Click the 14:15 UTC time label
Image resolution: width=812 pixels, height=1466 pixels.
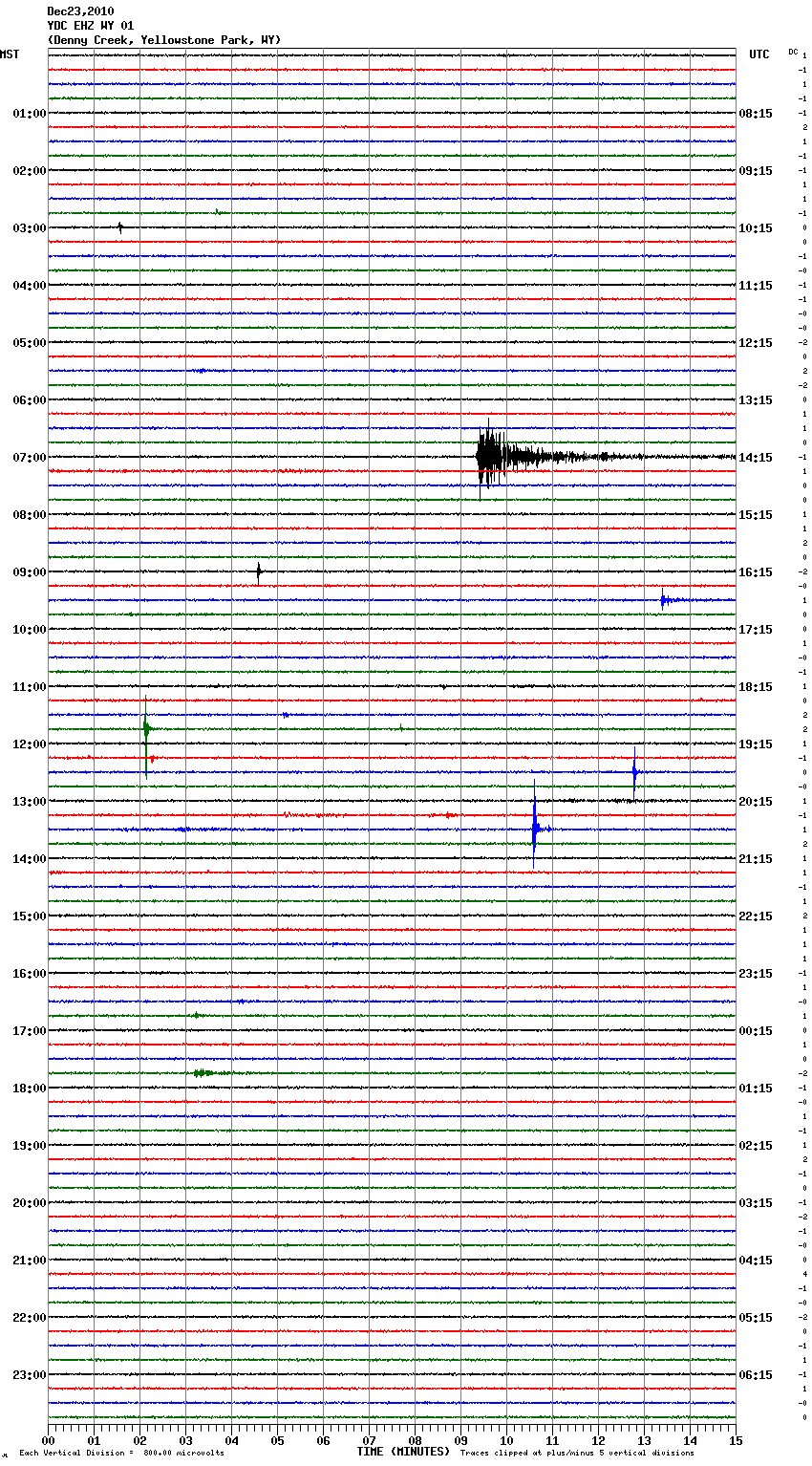(756, 458)
